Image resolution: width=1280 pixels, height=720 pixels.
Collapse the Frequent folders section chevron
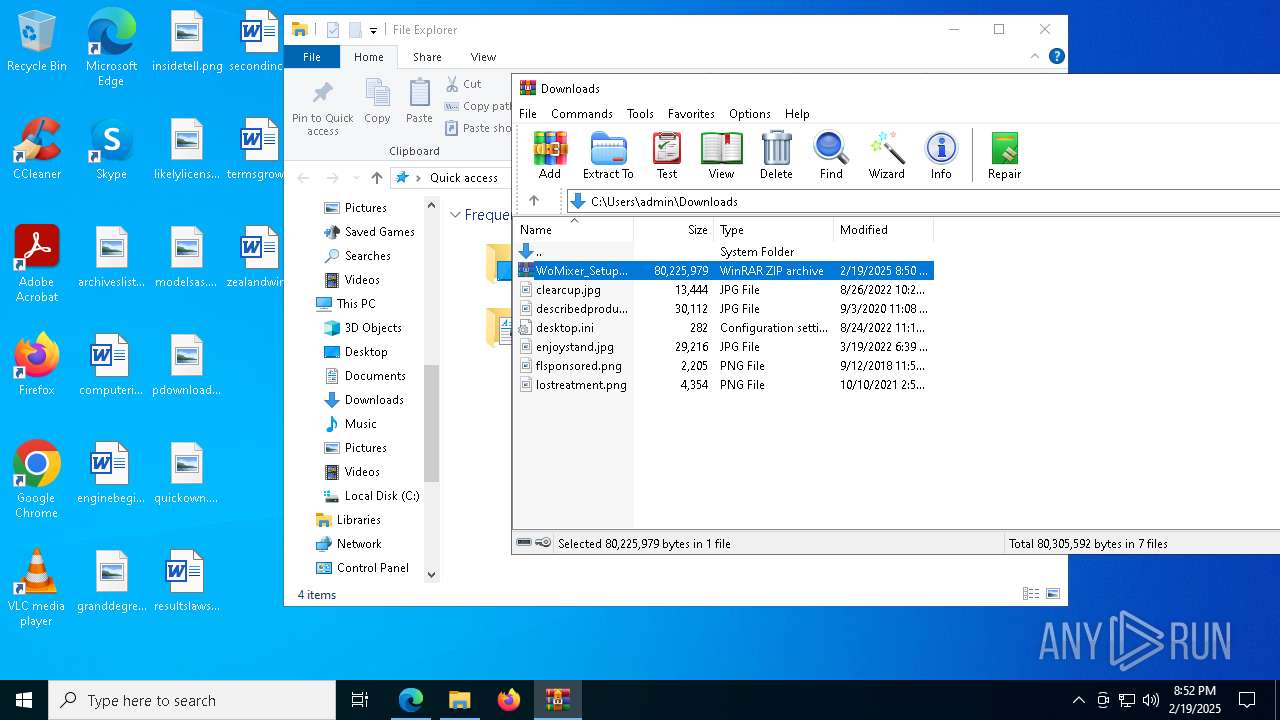(455, 215)
